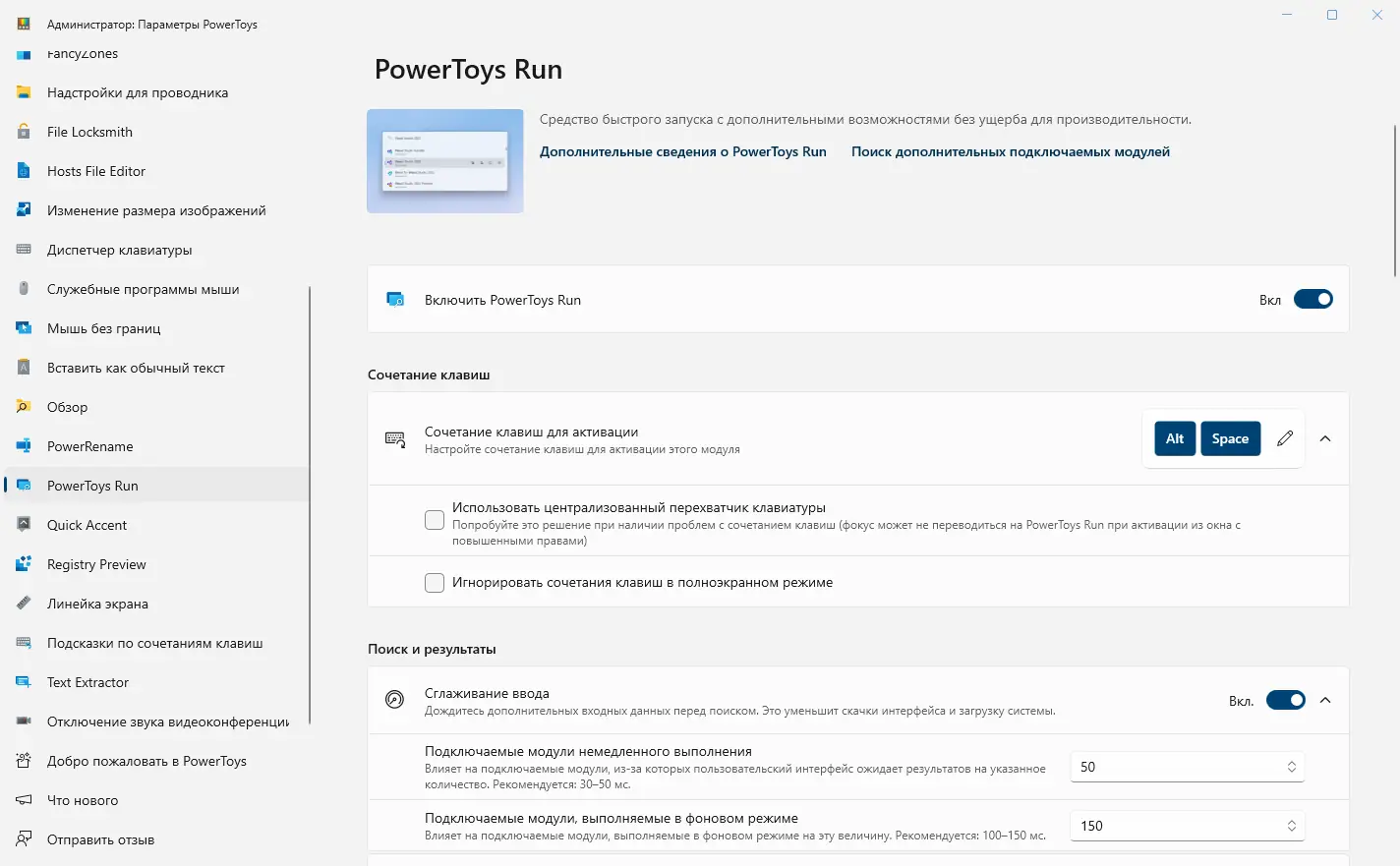Image resolution: width=1400 pixels, height=866 pixels.
Task: Click the Поиск и результаты section header
Action: 432,649
